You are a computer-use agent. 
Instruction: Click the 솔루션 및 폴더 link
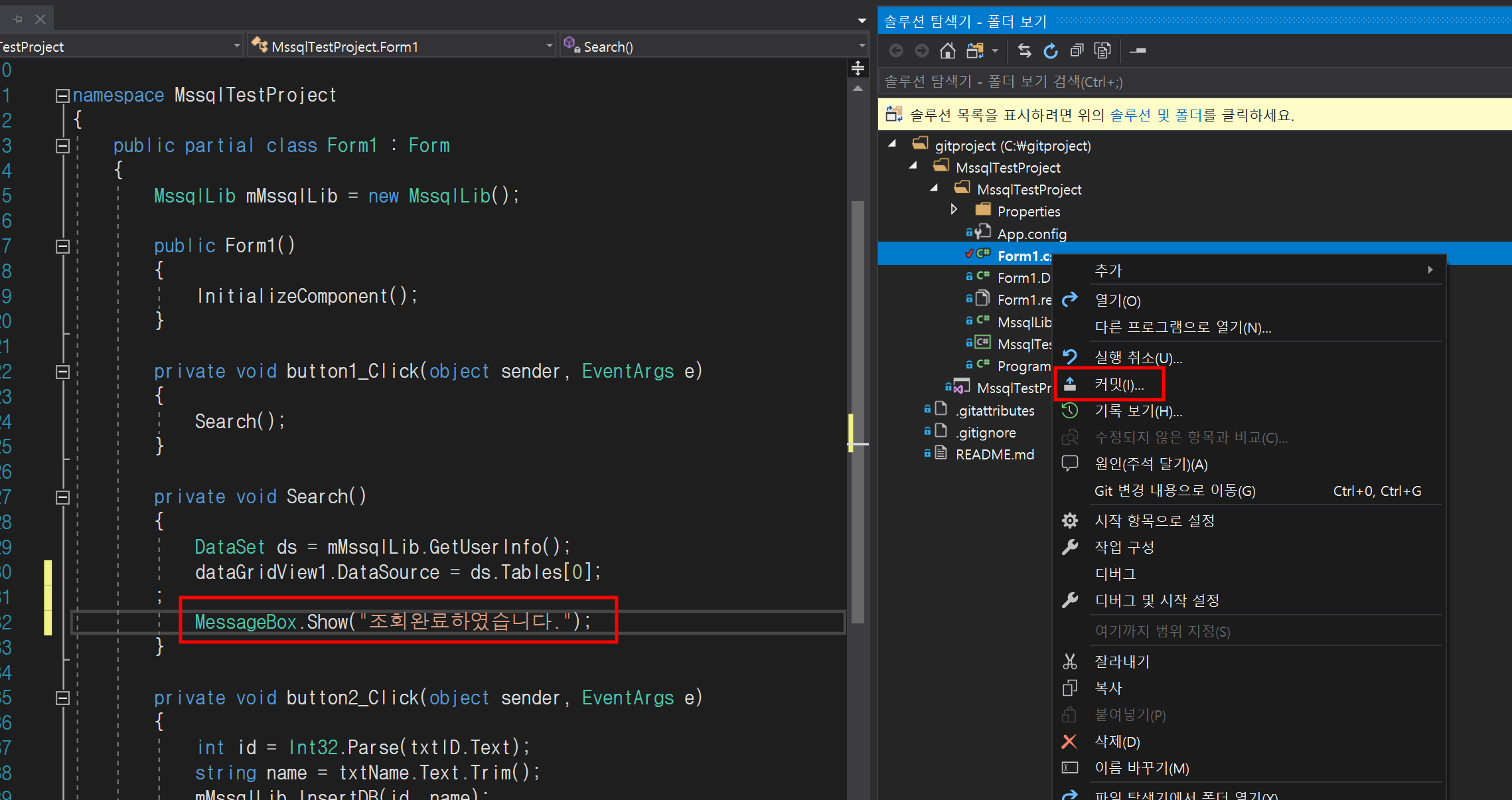[x=1156, y=115]
